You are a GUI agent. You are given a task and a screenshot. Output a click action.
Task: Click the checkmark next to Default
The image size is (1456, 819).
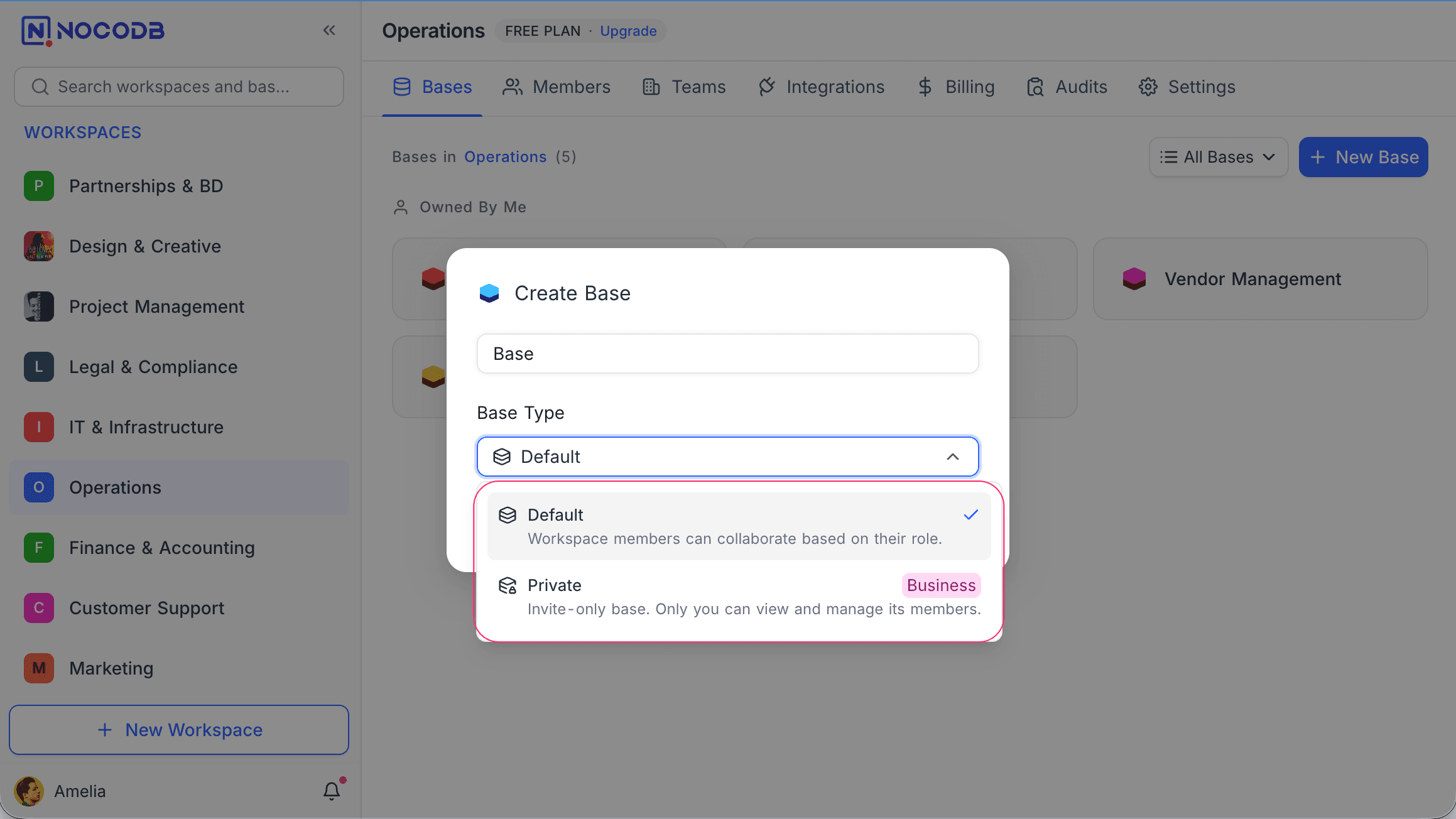point(970,514)
